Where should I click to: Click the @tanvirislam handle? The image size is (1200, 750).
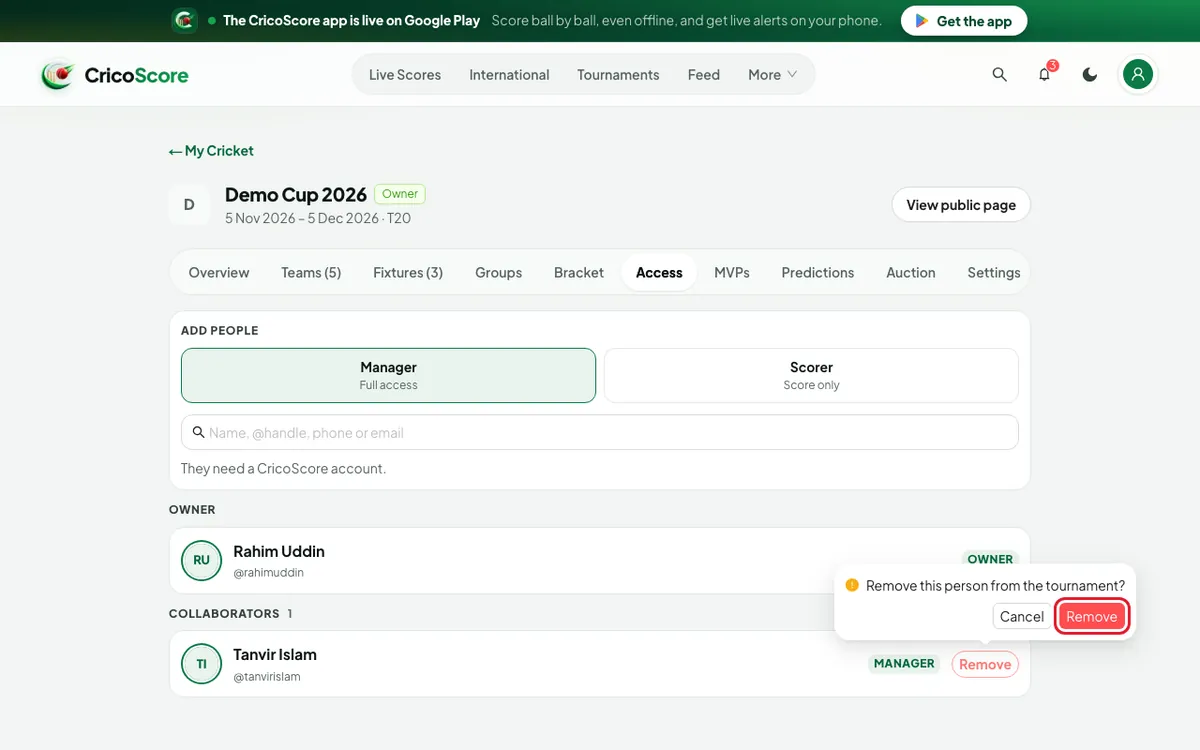coord(267,677)
